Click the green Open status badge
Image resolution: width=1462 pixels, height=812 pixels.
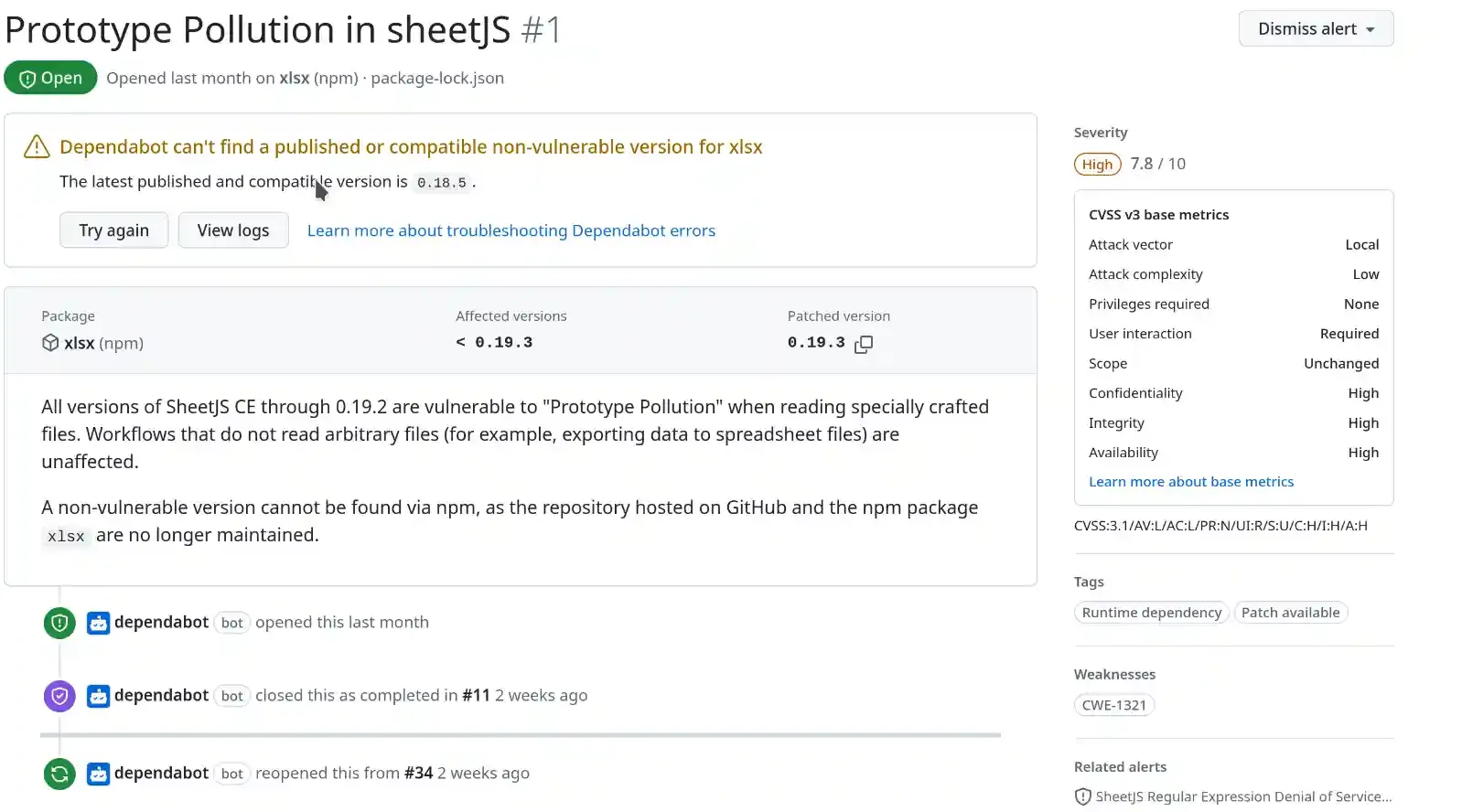click(50, 78)
